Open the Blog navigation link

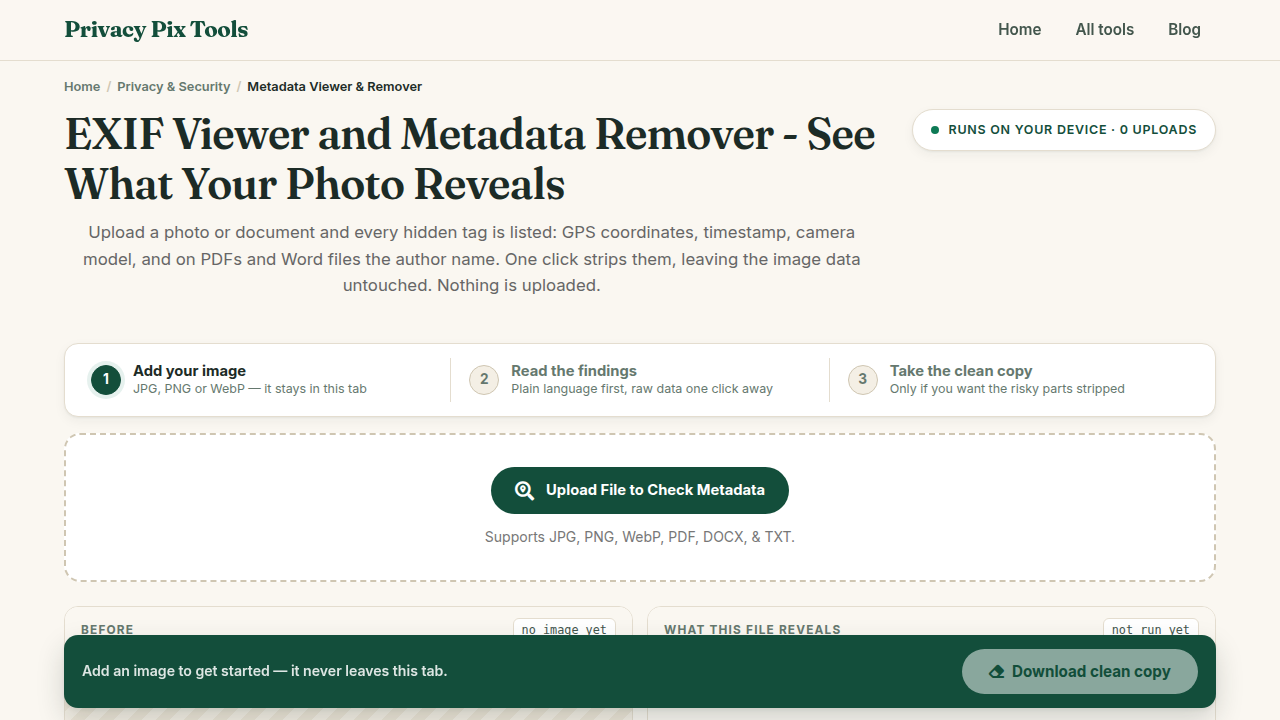tap(1184, 30)
